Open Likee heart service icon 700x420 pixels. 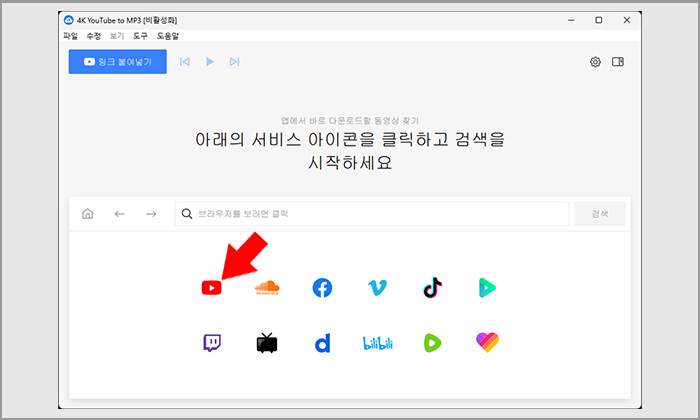(488, 343)
